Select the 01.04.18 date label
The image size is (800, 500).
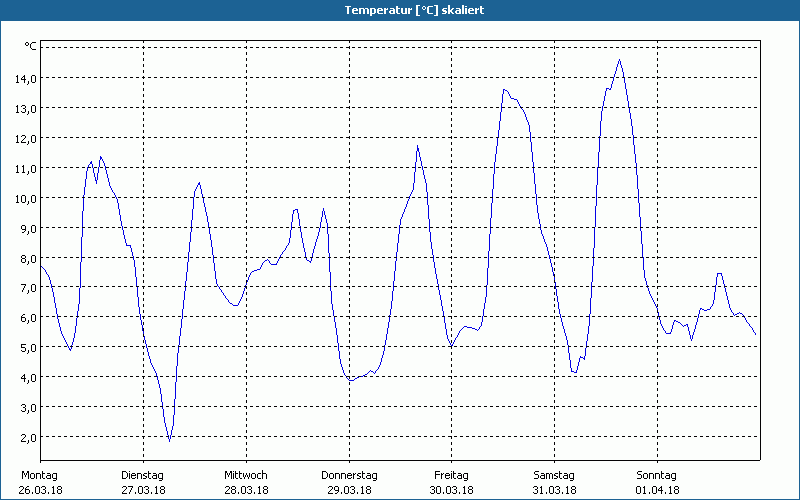(657, 490)
